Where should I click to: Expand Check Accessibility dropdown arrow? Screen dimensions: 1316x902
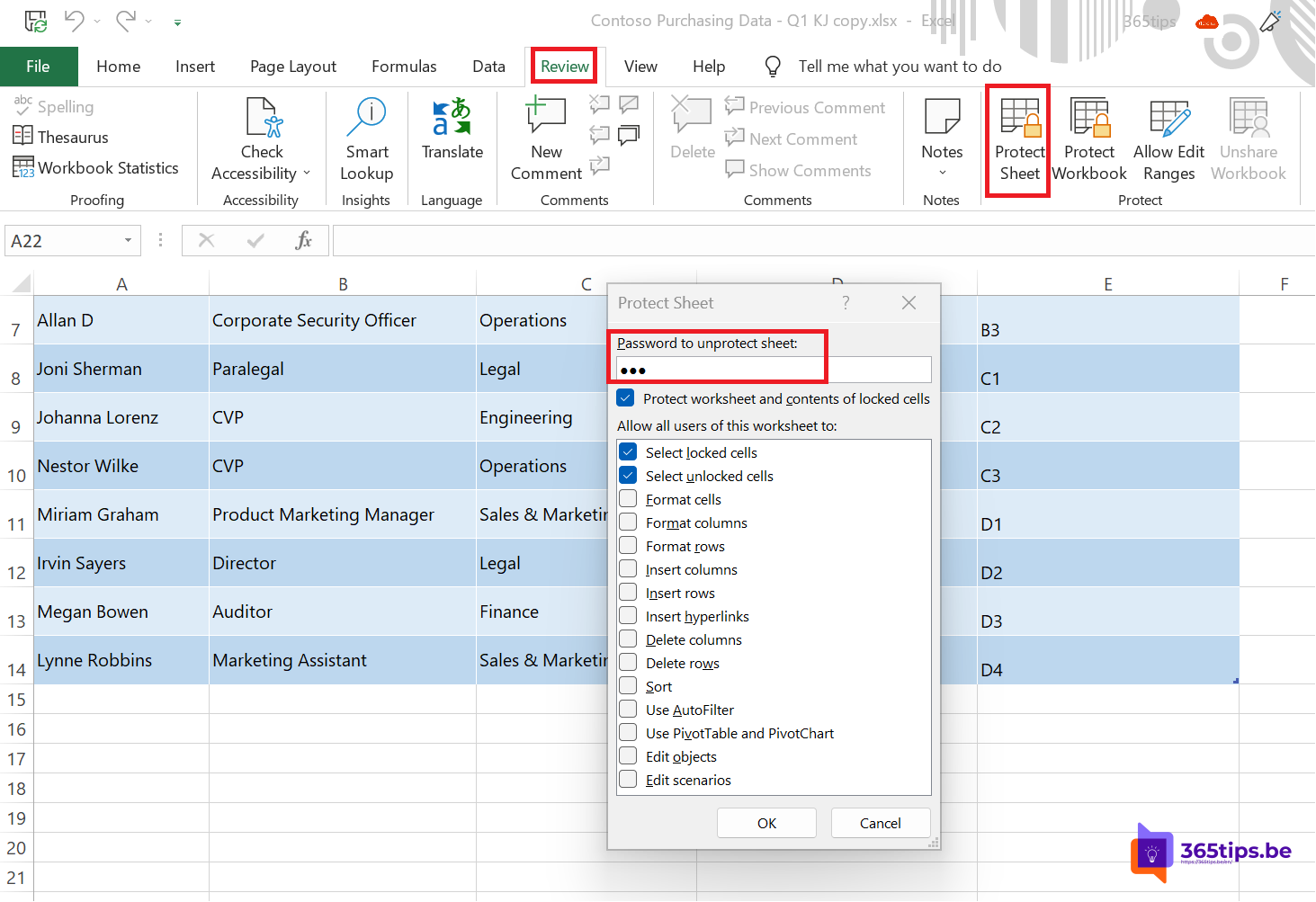[307, 174]
